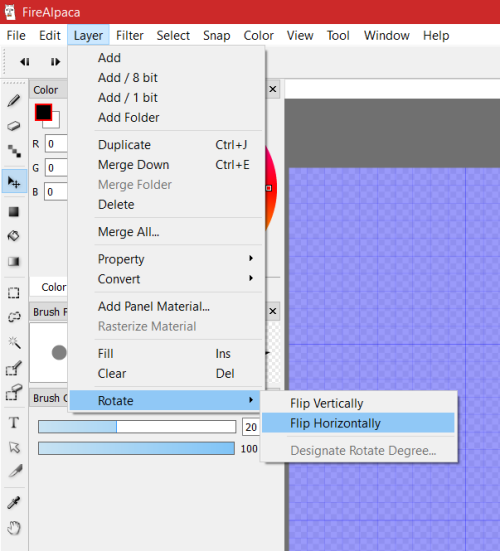Switch to the Color tab

pos(53,287)
